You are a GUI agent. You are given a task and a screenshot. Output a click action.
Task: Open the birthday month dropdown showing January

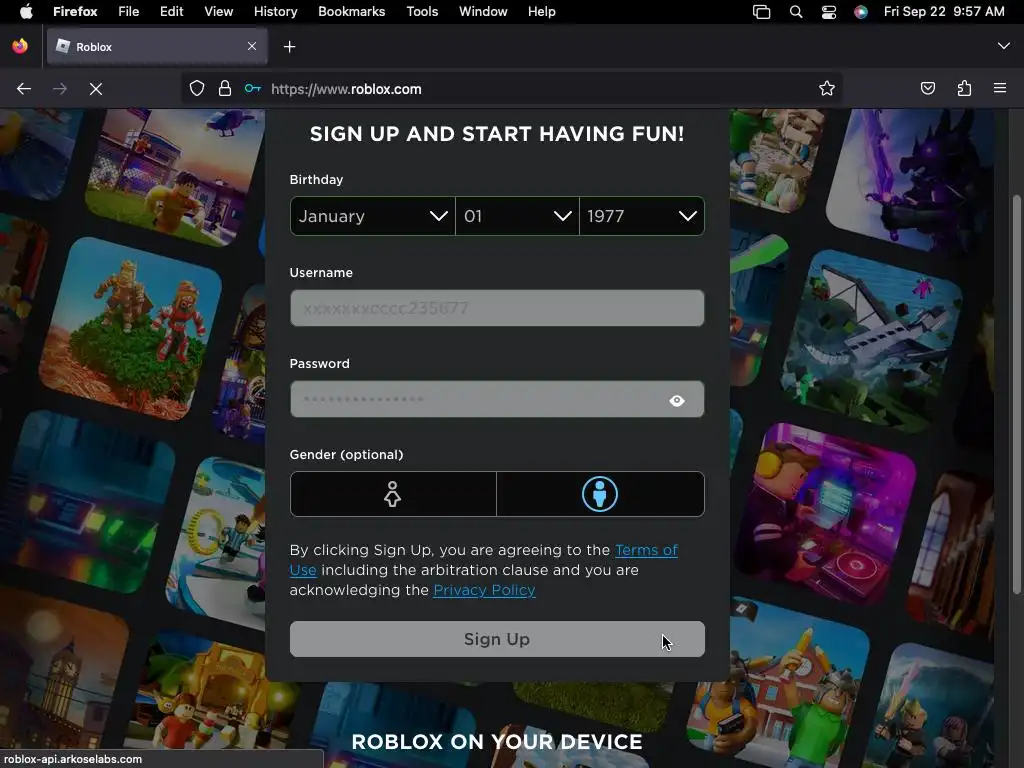(x=372, y=216)
